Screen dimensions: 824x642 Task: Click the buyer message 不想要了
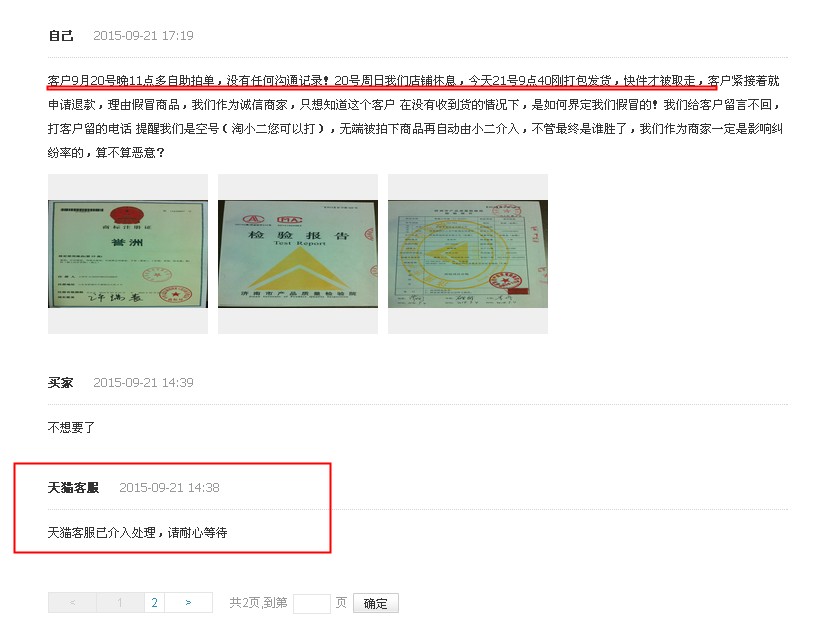pos(71,428)
